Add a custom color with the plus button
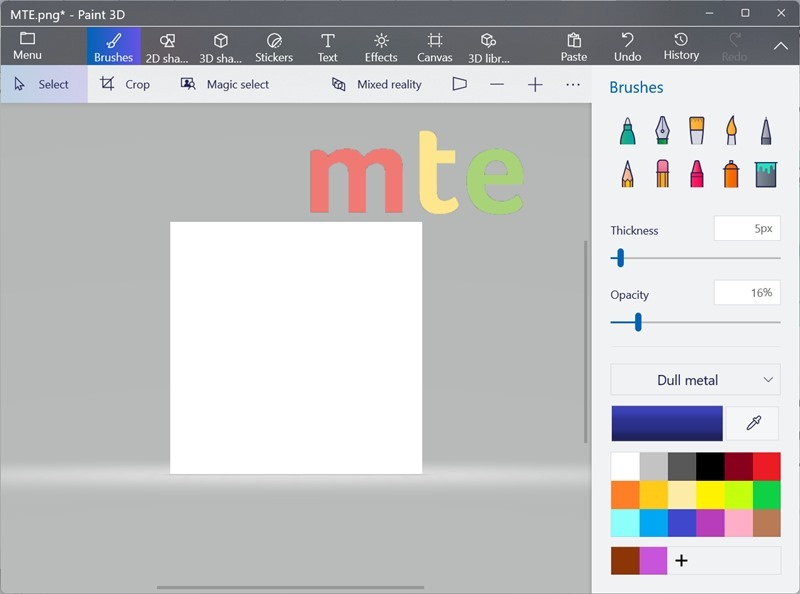800x594 pixels. tap(681, 560)
